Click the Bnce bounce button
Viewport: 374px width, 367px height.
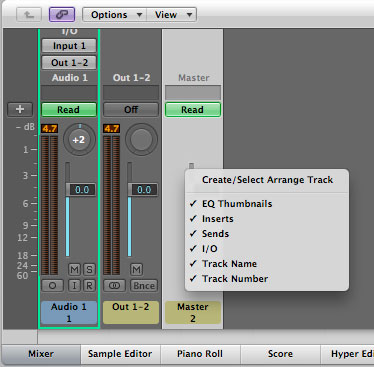(x=144, y=286)
